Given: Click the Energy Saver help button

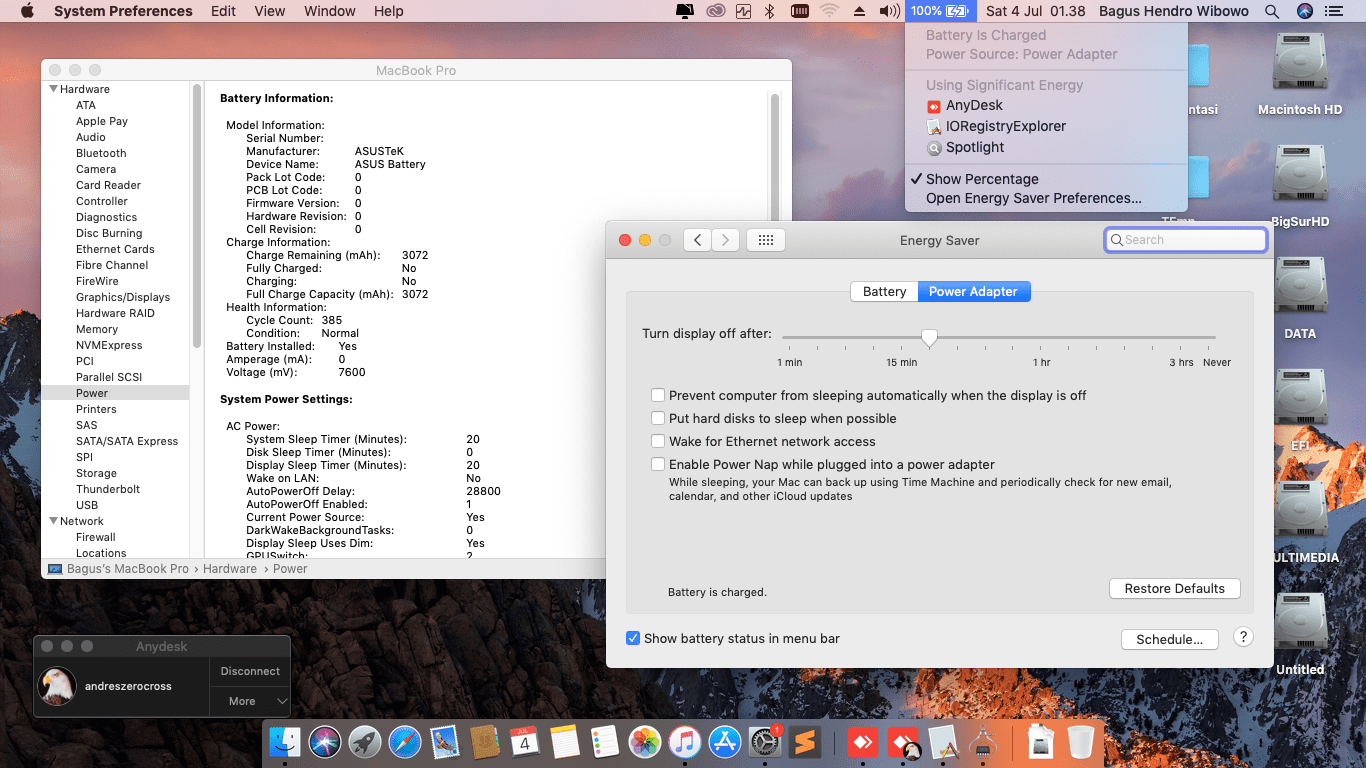Looking at the screenshot, I should click(x=1243, y=637).
